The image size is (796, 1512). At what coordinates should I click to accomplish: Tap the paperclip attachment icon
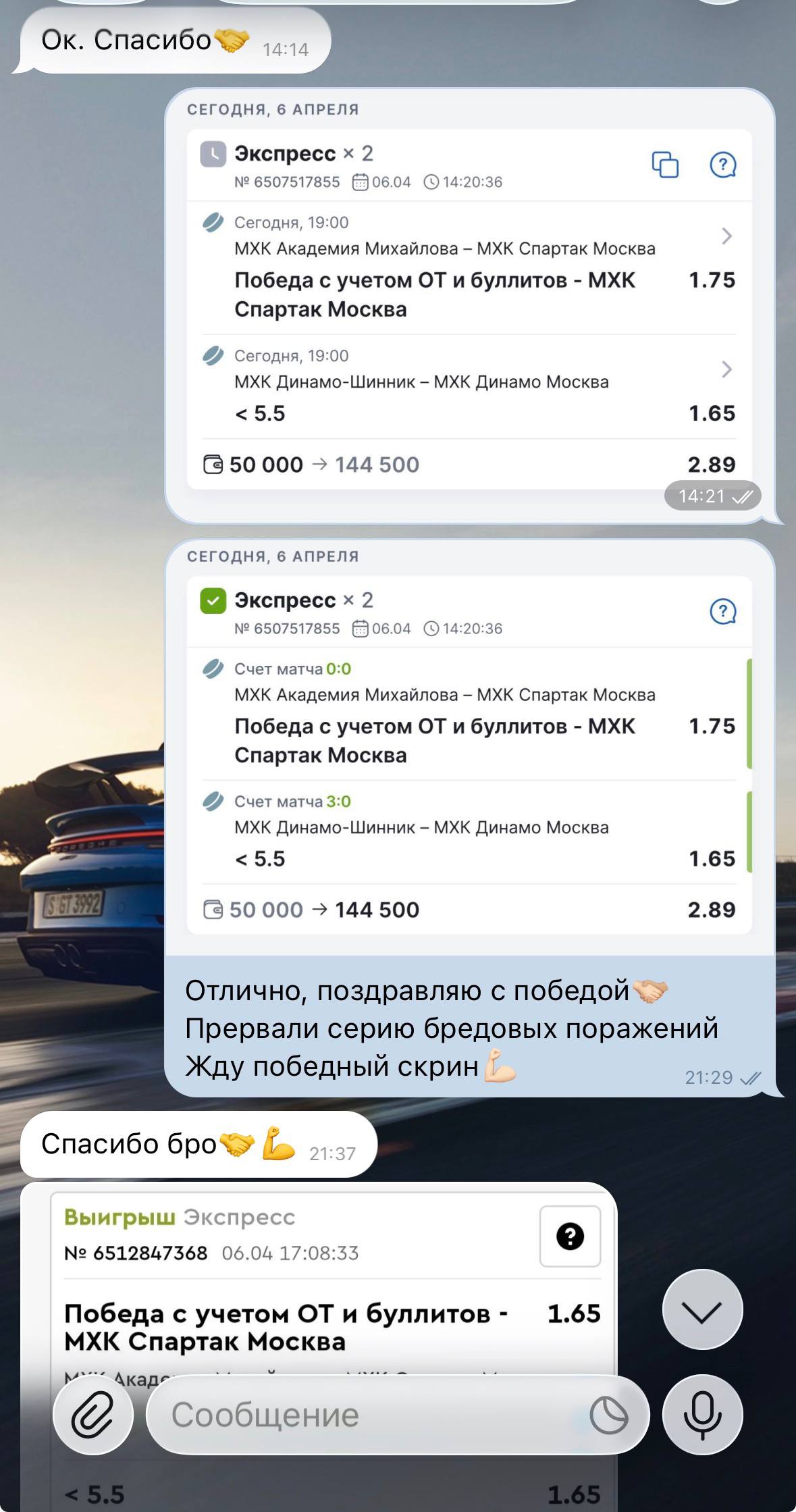click(x=93, y=1415)
